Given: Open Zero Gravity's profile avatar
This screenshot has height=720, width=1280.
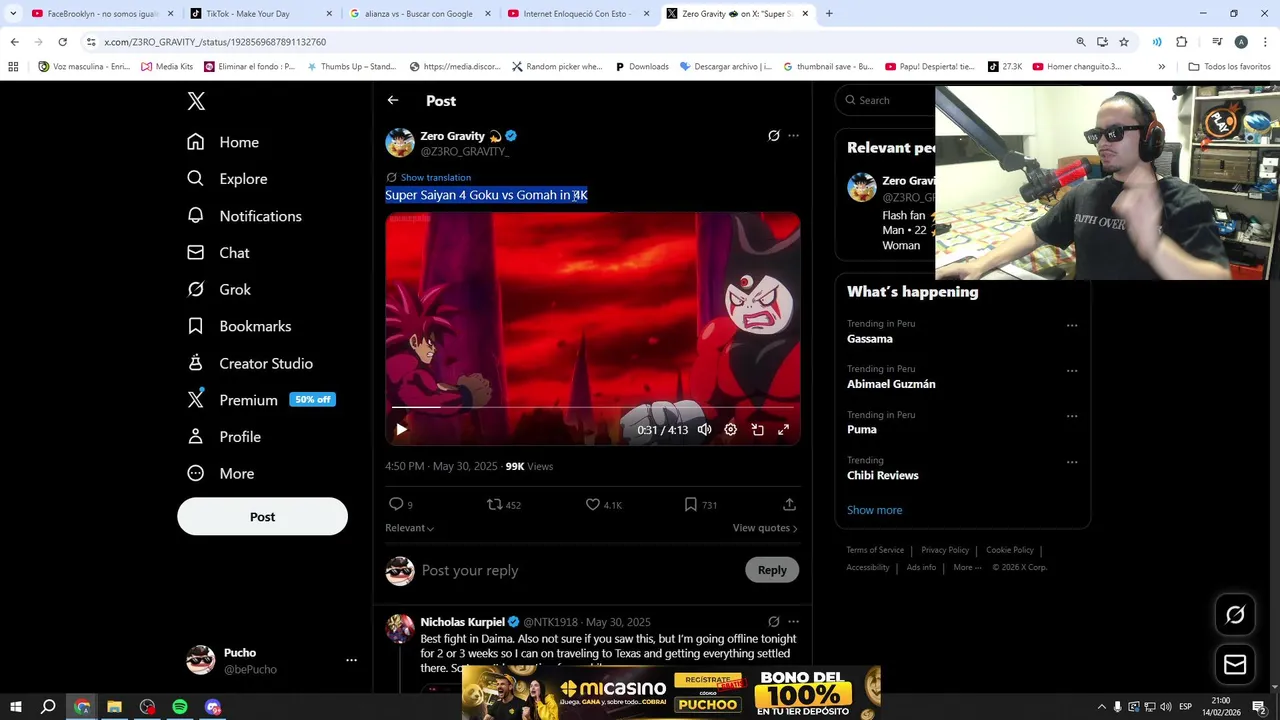Looking at the screenshot, I should [x=400, y=143].
